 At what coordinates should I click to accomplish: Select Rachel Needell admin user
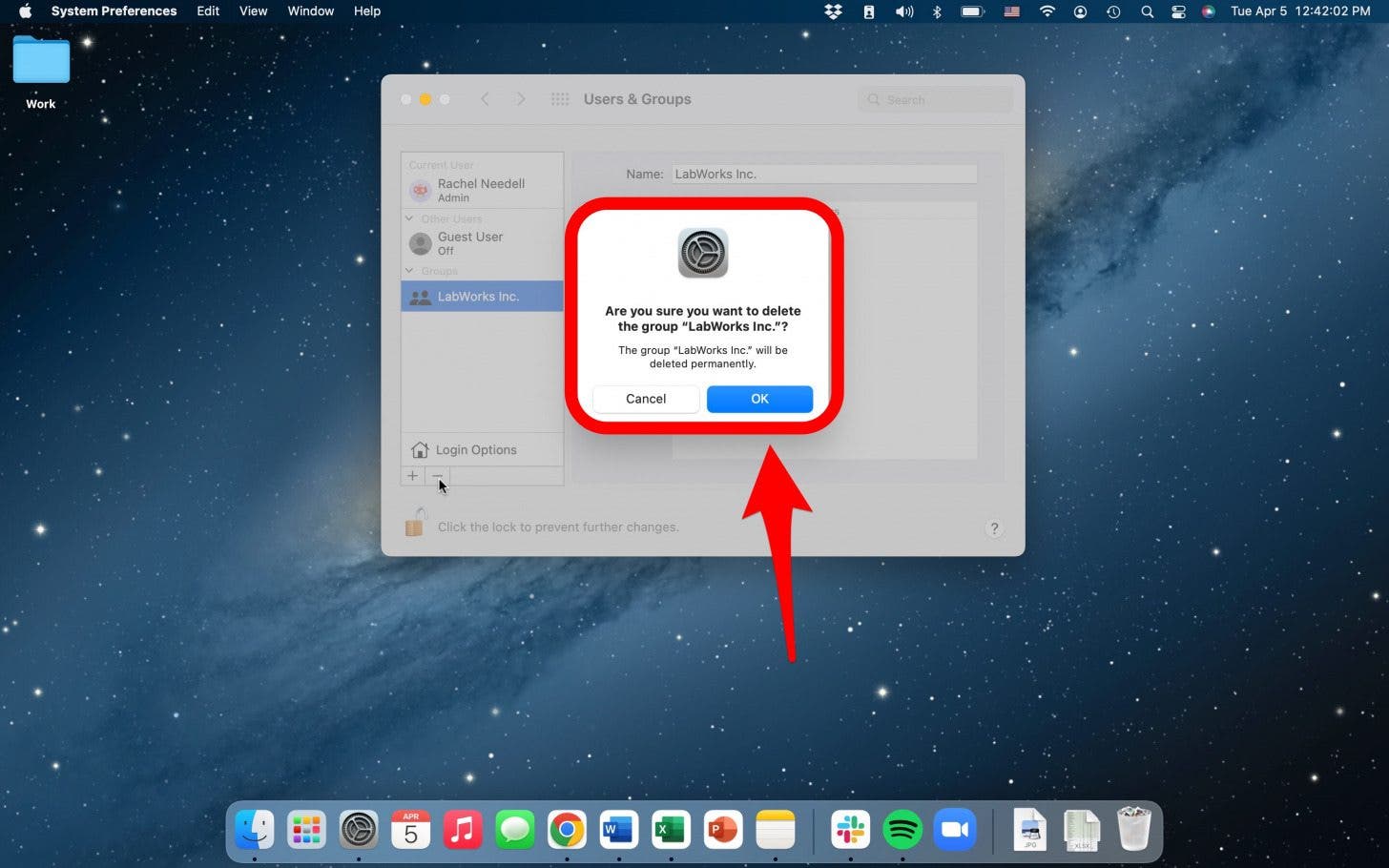(482, 190)
